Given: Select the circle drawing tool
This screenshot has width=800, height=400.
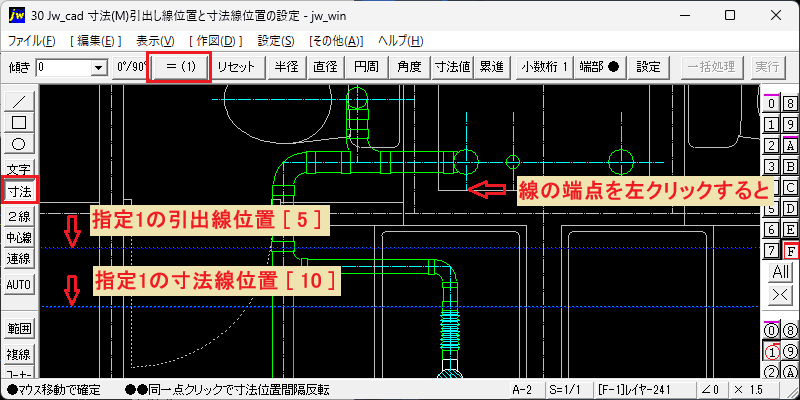Looking at the screenshot, I should pyautogui.click(x=19, y=144).
